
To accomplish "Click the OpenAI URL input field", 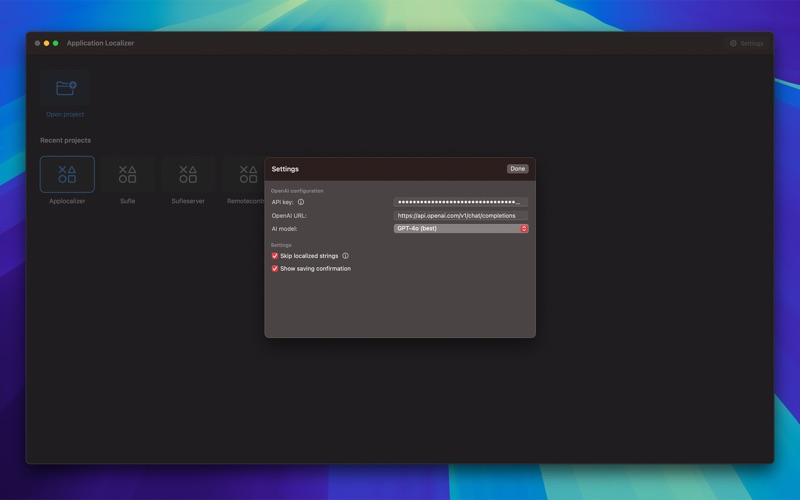I will click(461, 215).
